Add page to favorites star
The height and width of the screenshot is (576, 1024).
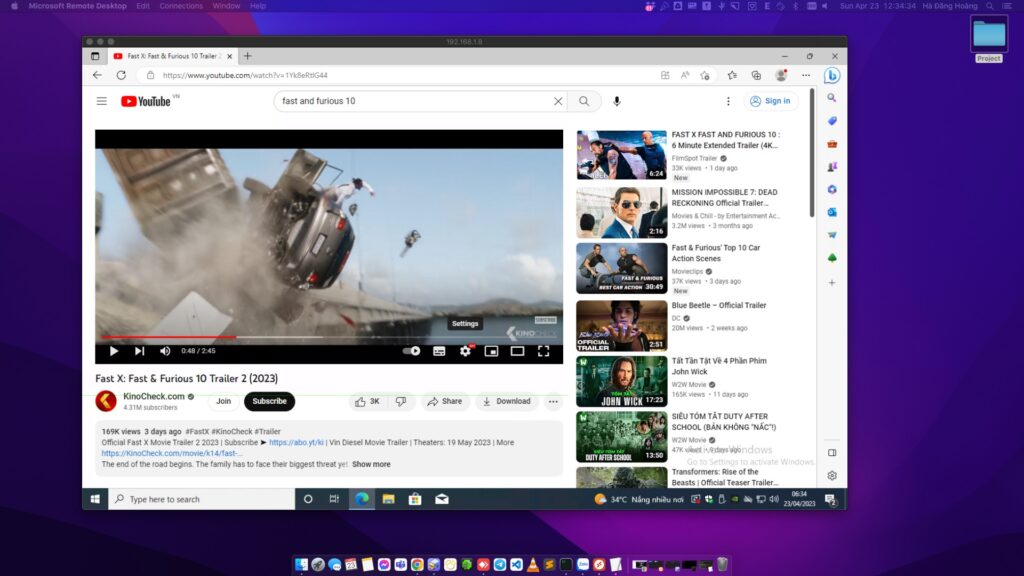pyautogui.click(x=705, y=75)
